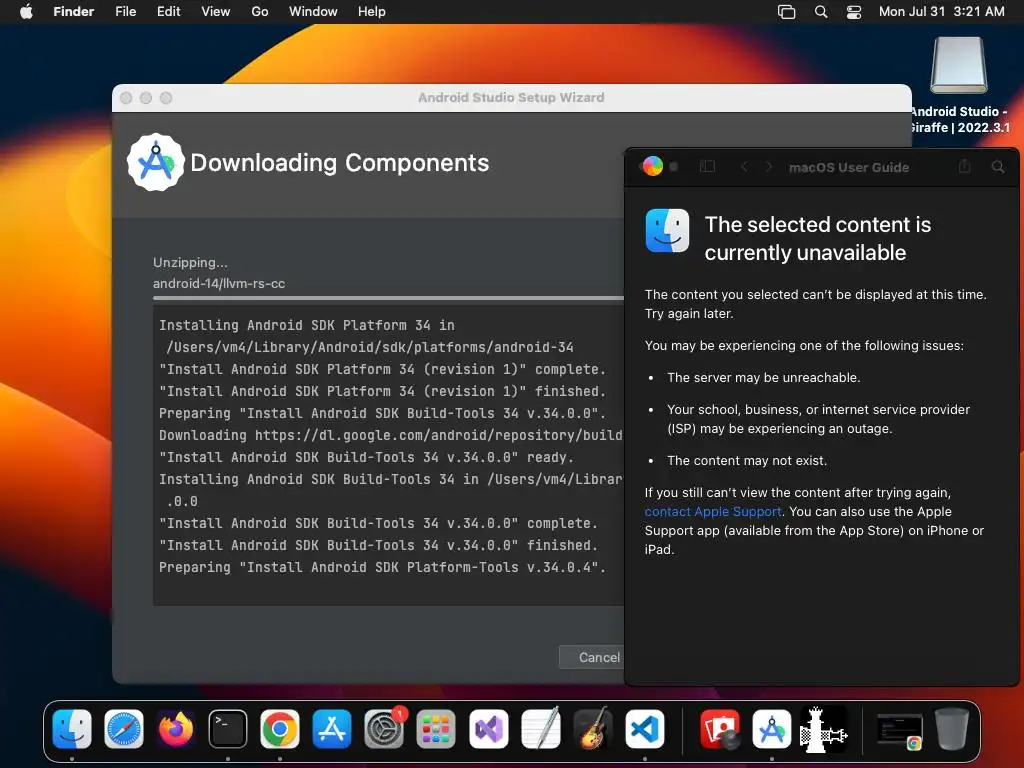Click log line starting 'Downloading https://dl.google.com'
This screenshot has height=768, width=1024.
pyautogui.click(x=391, y=435)
